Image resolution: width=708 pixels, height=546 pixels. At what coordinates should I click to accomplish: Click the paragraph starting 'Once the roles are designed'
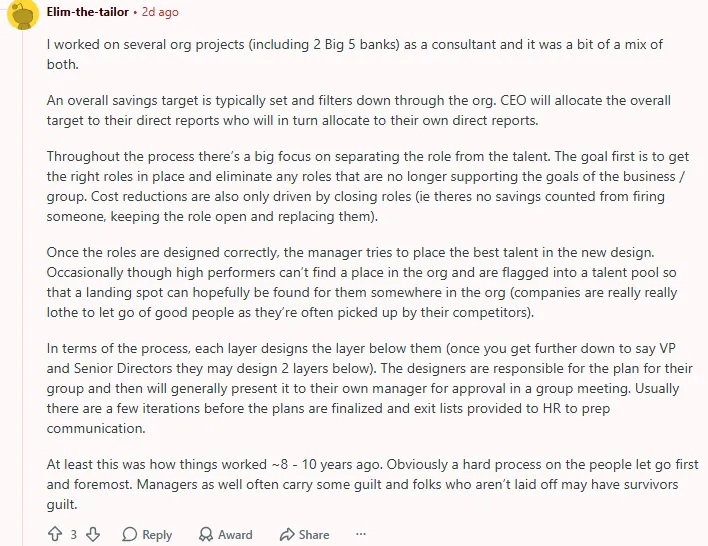point(362,282)
